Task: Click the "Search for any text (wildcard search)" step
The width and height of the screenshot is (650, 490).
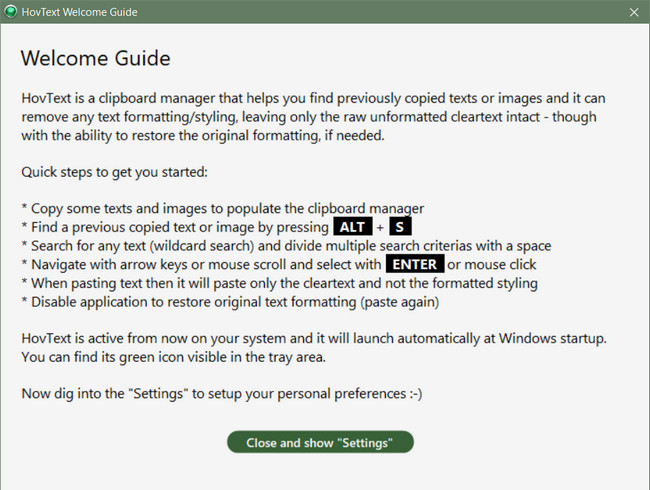Action: [286, 246]
